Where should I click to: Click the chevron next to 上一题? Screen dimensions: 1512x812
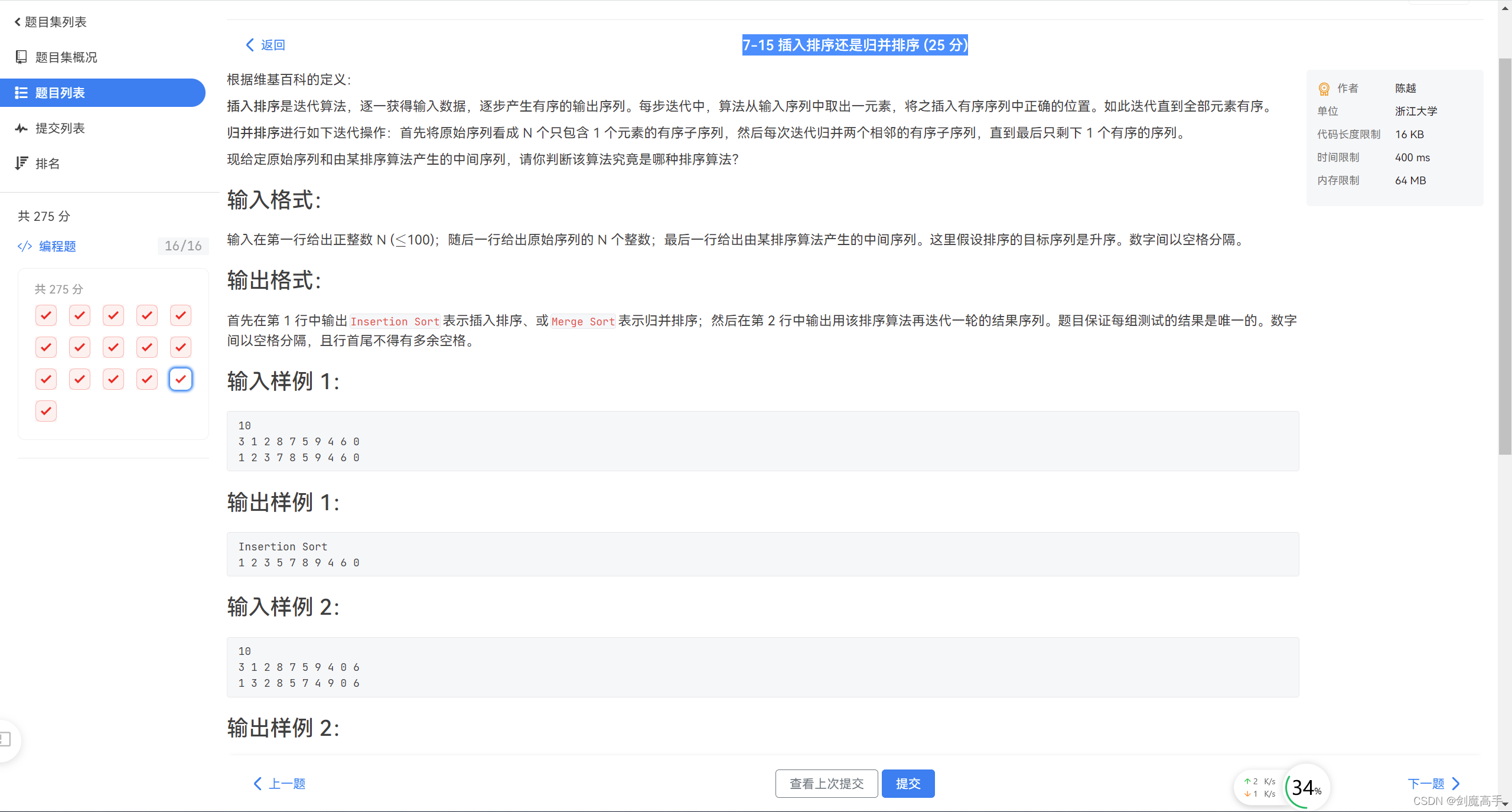[258, 783]
